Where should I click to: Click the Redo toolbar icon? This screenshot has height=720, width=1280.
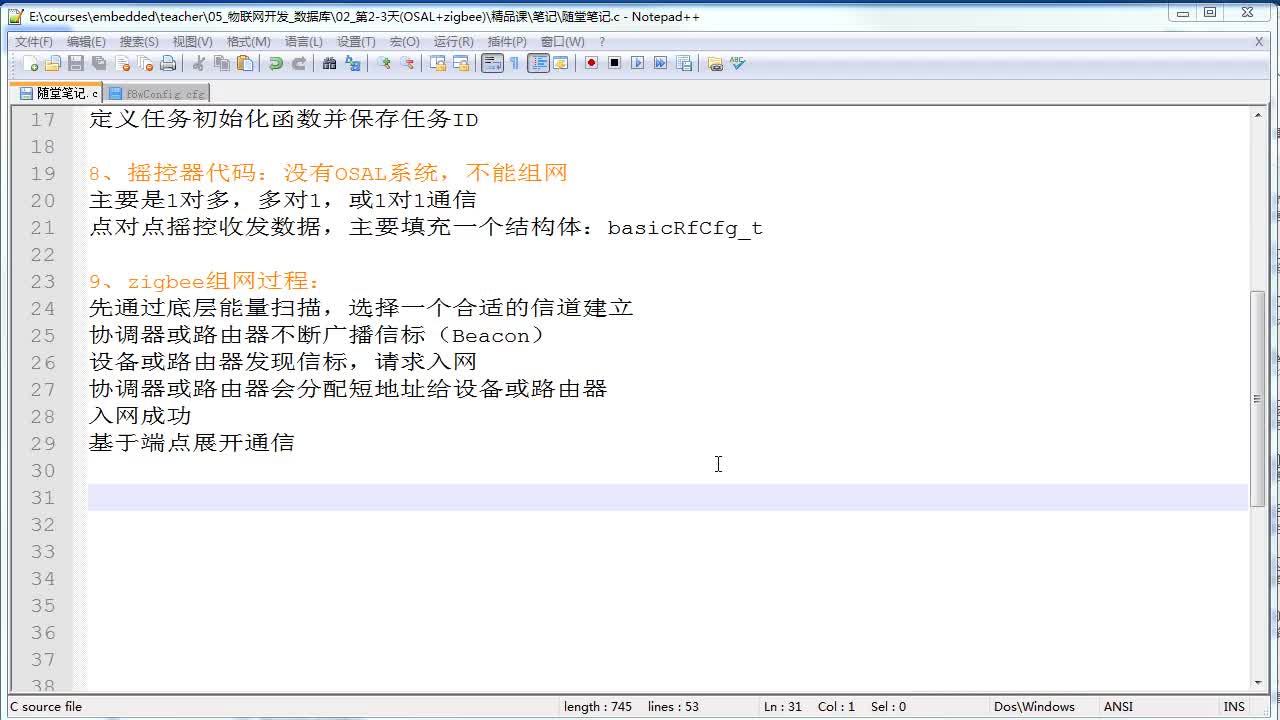pos(298,63)
